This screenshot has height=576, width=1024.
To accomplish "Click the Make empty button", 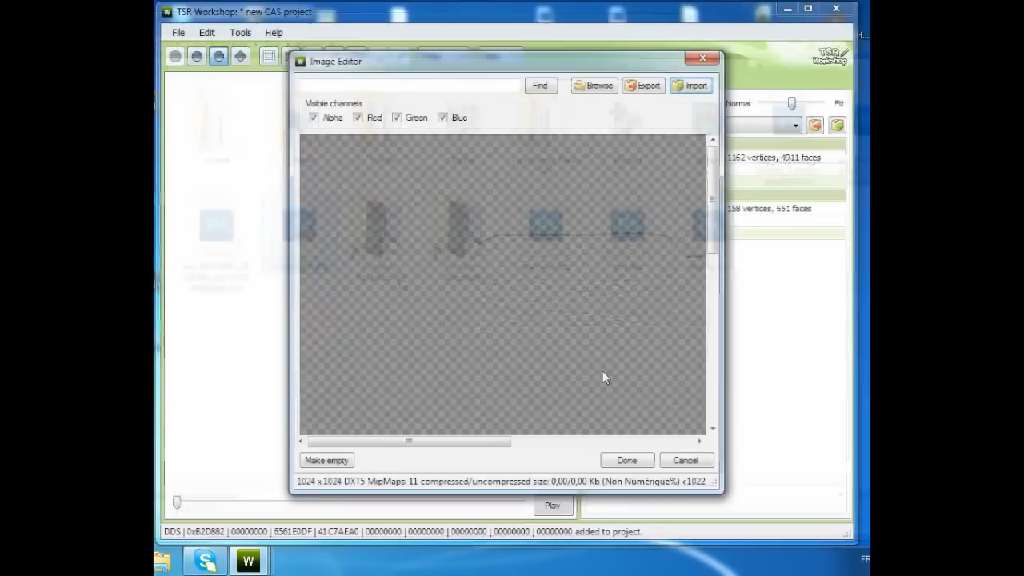I will [x=326, y=460].
